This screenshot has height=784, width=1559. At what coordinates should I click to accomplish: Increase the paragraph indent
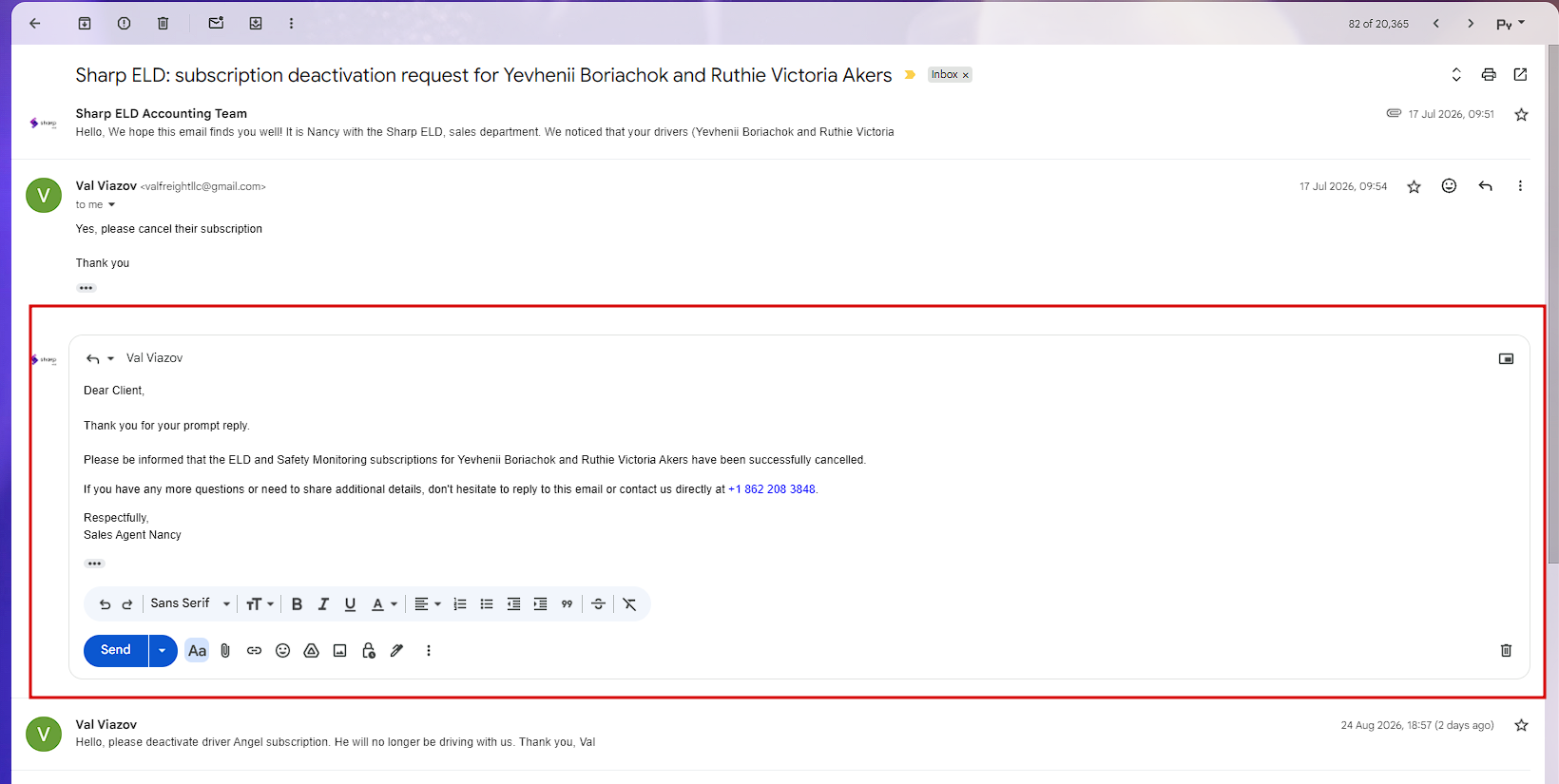540,604
